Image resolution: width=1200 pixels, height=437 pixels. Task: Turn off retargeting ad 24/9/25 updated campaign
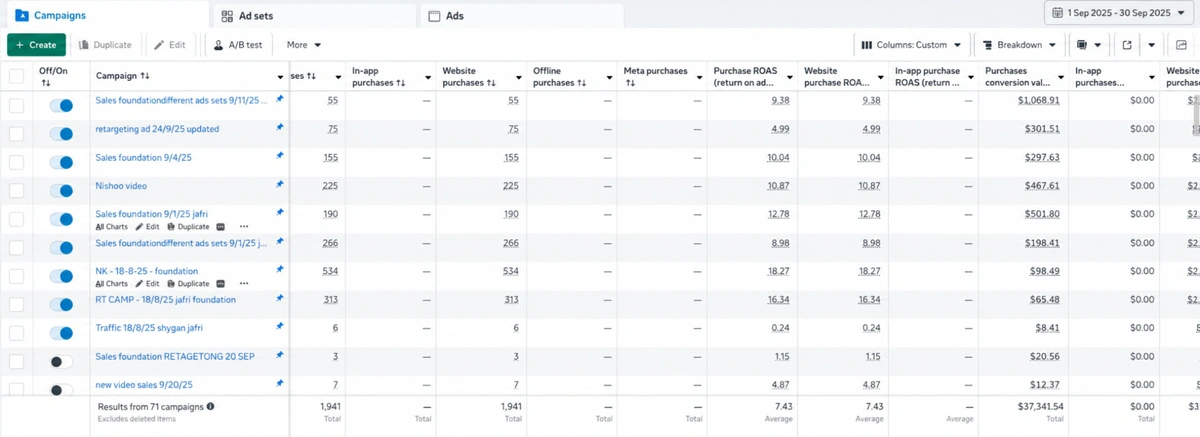tap(61, 134)
